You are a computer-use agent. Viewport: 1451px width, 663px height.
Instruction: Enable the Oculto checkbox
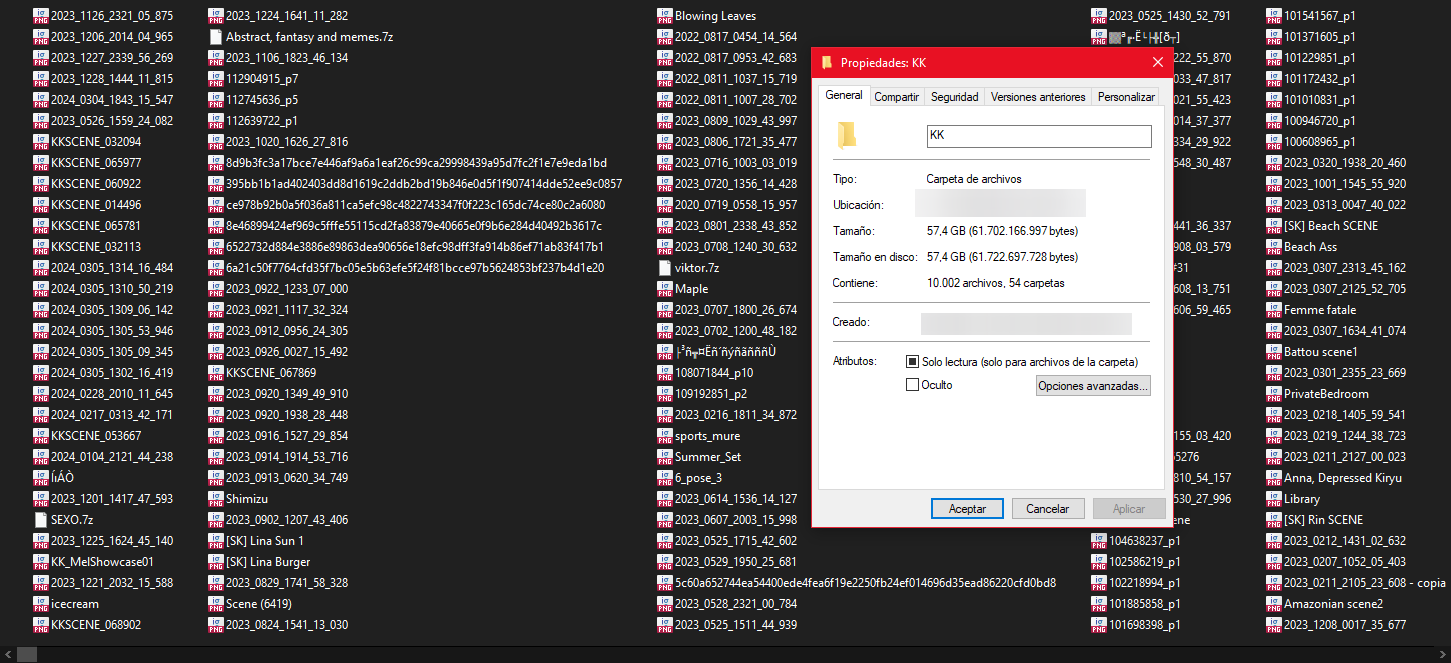pyautogui.click(x=912, y=385)
